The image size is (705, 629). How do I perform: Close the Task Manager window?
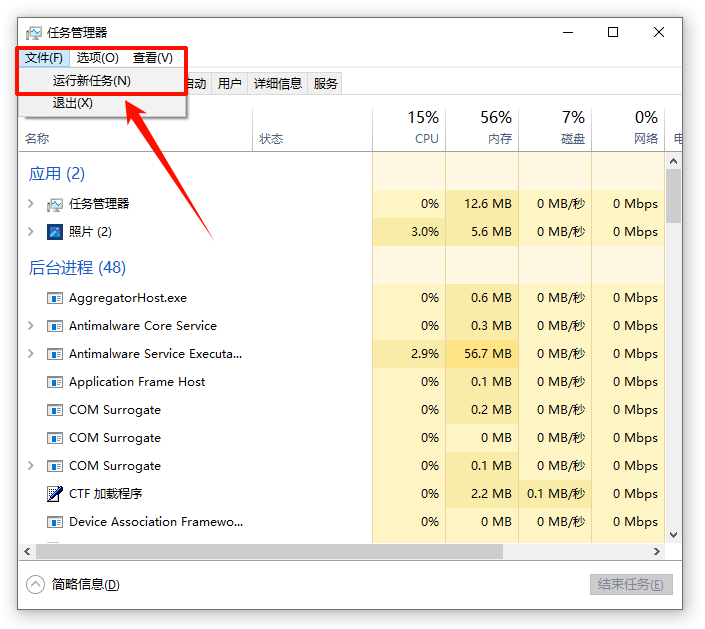[659, 32]
